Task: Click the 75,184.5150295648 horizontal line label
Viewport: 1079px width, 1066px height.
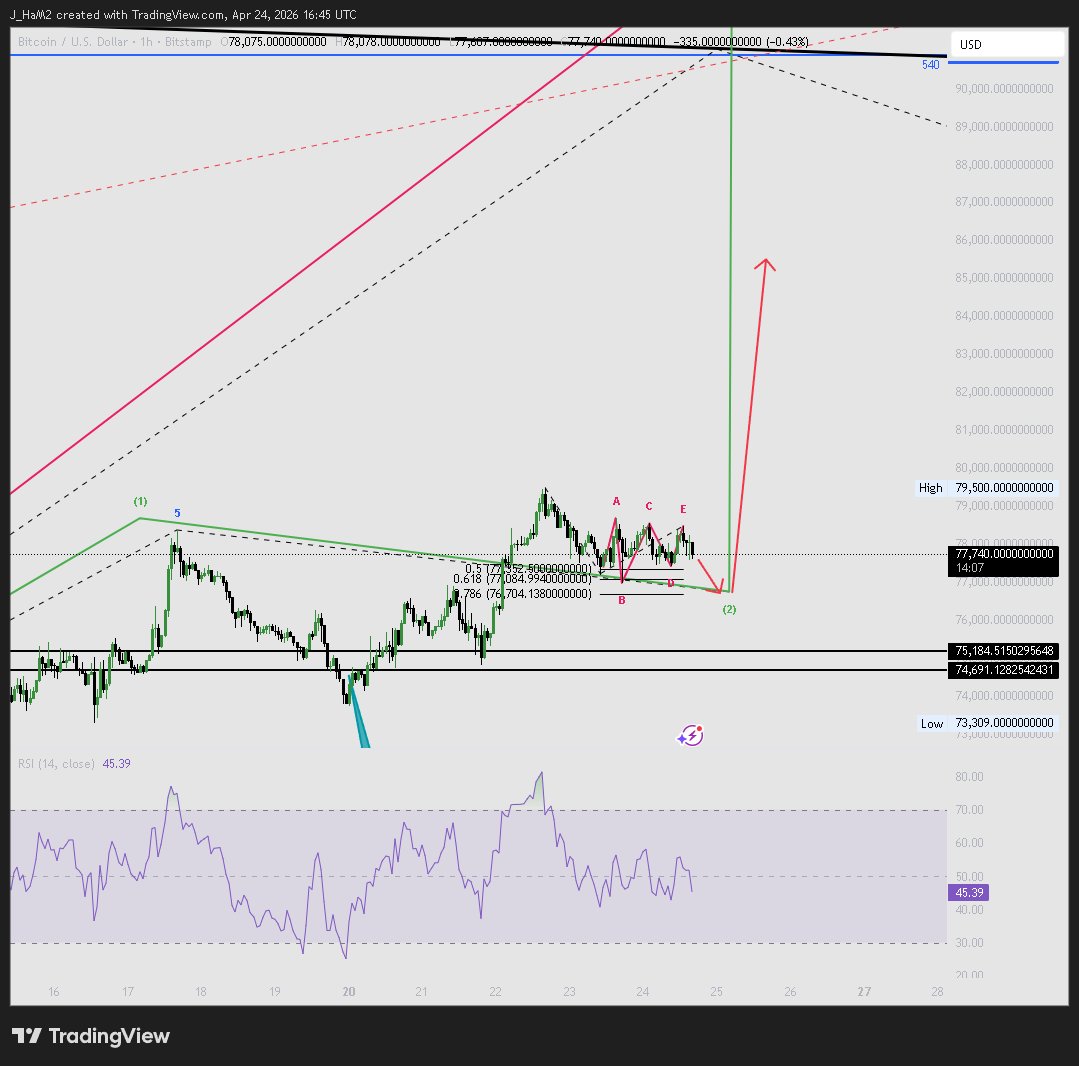Action: click(x=1004, y=650)
